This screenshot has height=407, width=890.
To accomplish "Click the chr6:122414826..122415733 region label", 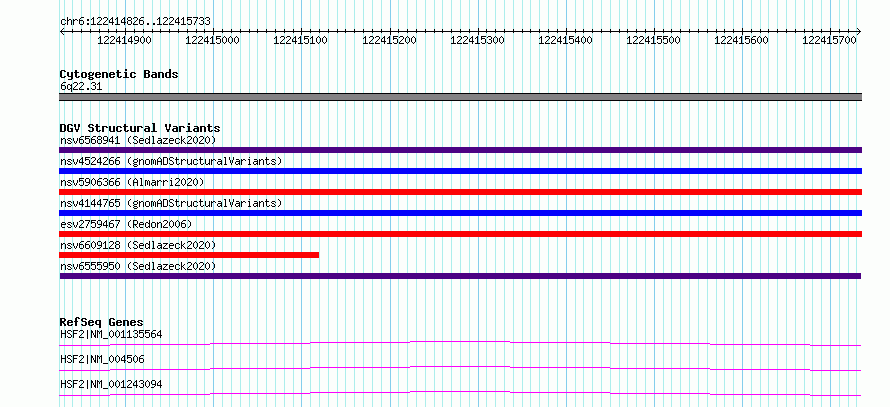I will pyautogui.click(x=135, y=21).
